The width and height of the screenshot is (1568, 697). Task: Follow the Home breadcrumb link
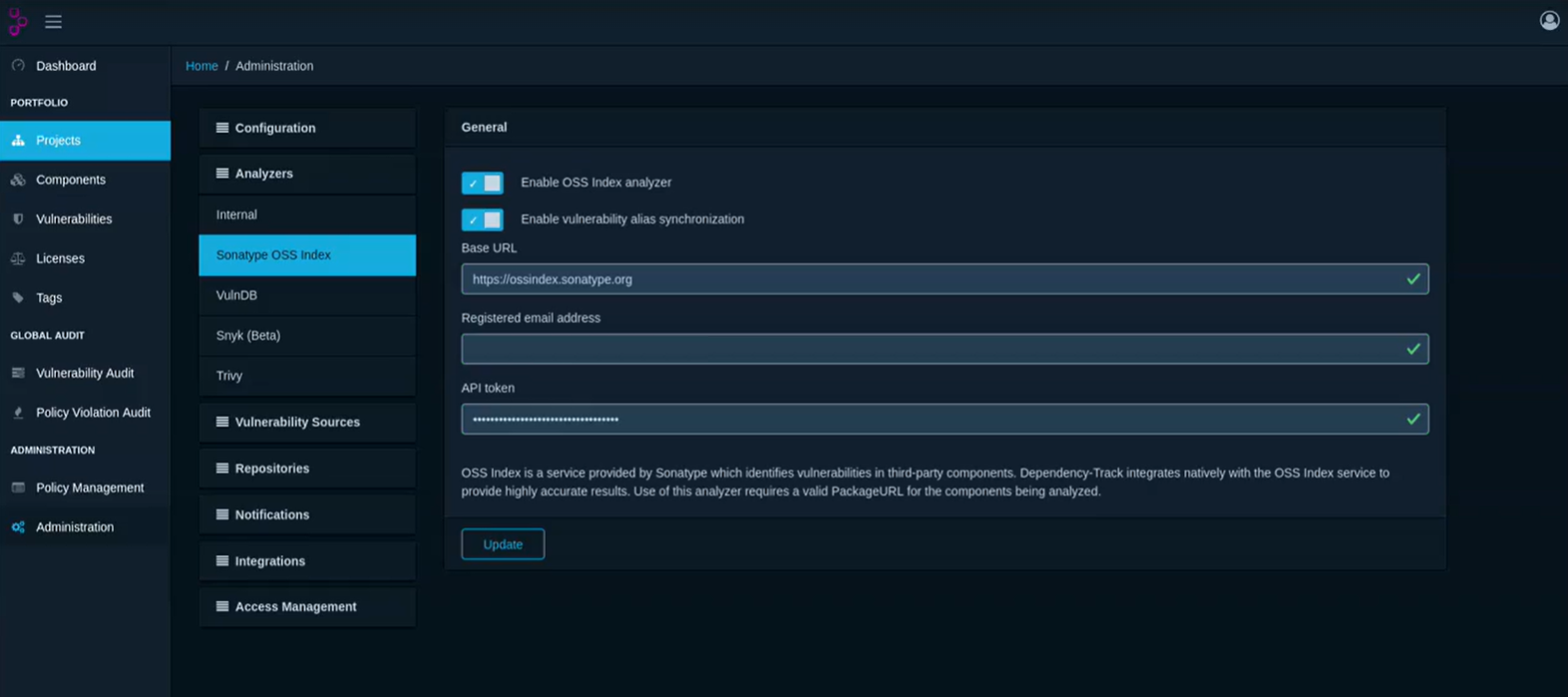tap(201, 66)
